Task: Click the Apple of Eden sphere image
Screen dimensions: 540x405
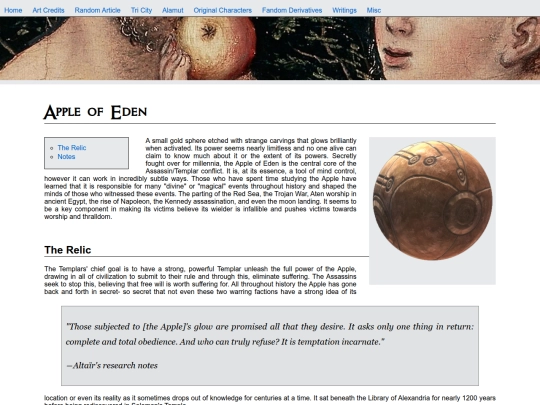Action: pyautogui.click(x=432, y=201)
